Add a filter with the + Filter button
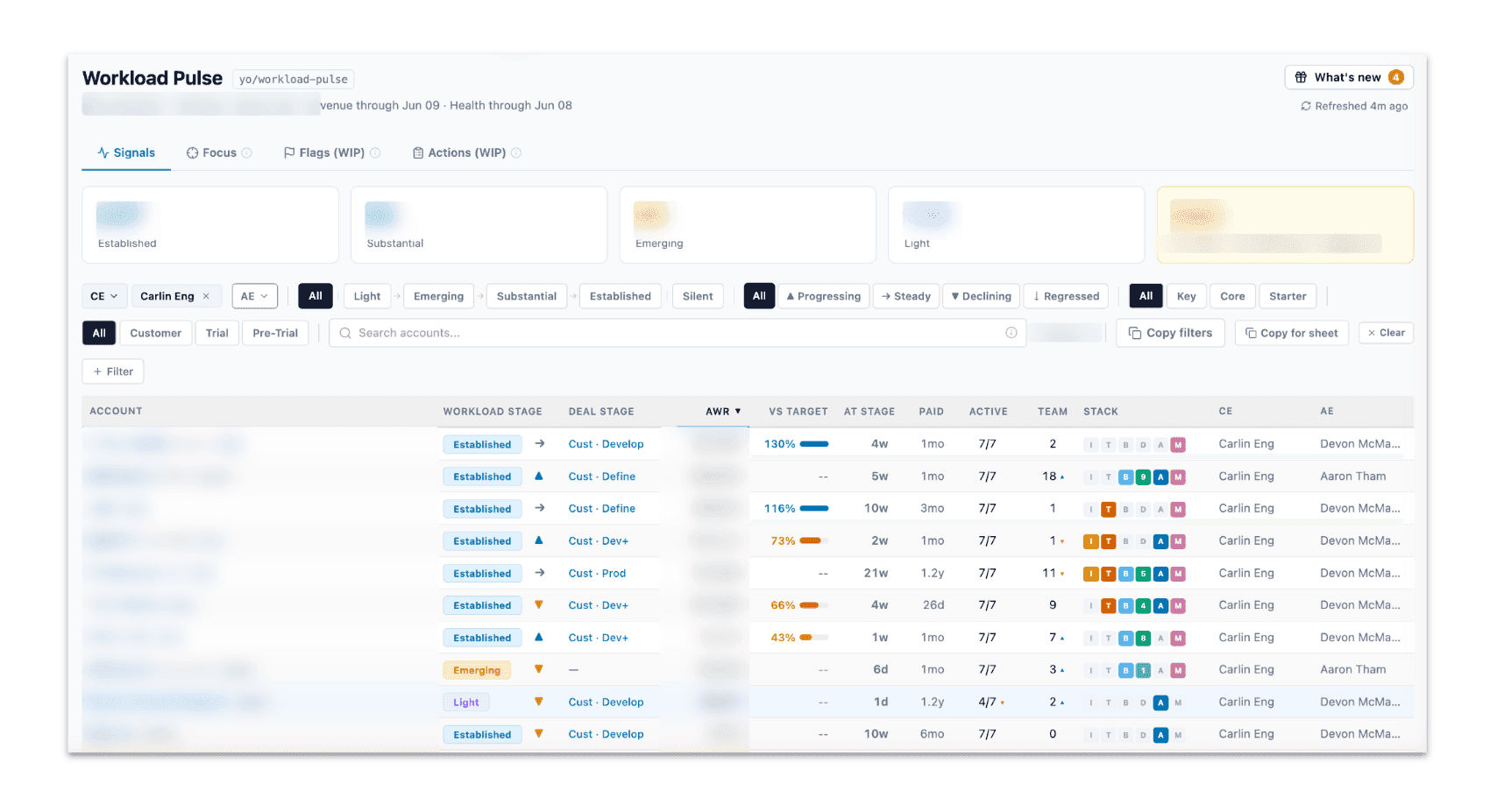The image size is (1490, 812). [x=113, y=371]
